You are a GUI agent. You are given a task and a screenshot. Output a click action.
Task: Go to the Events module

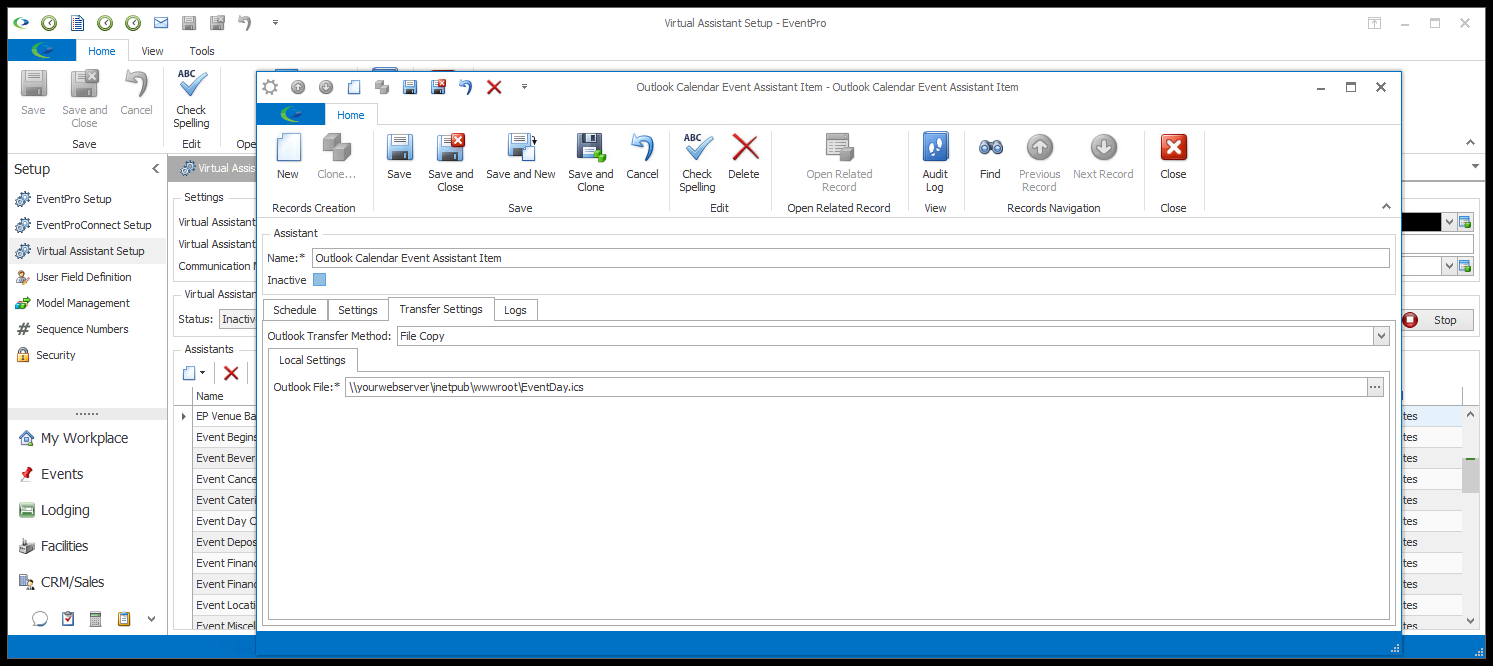pos(62,474)
